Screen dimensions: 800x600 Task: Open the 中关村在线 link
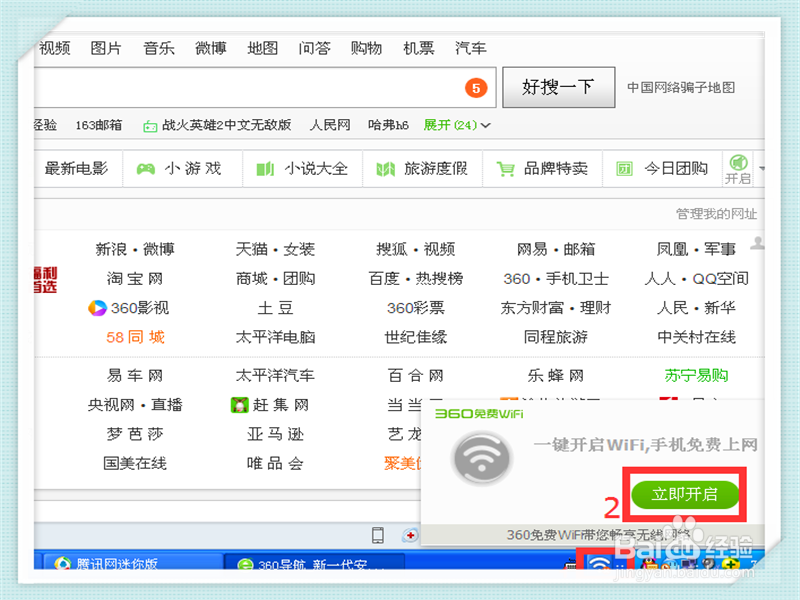coord(696,337)
